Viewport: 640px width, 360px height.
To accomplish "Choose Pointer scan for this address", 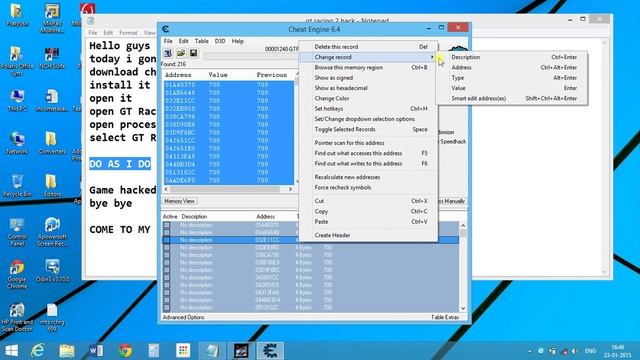I will pos(368,143).
